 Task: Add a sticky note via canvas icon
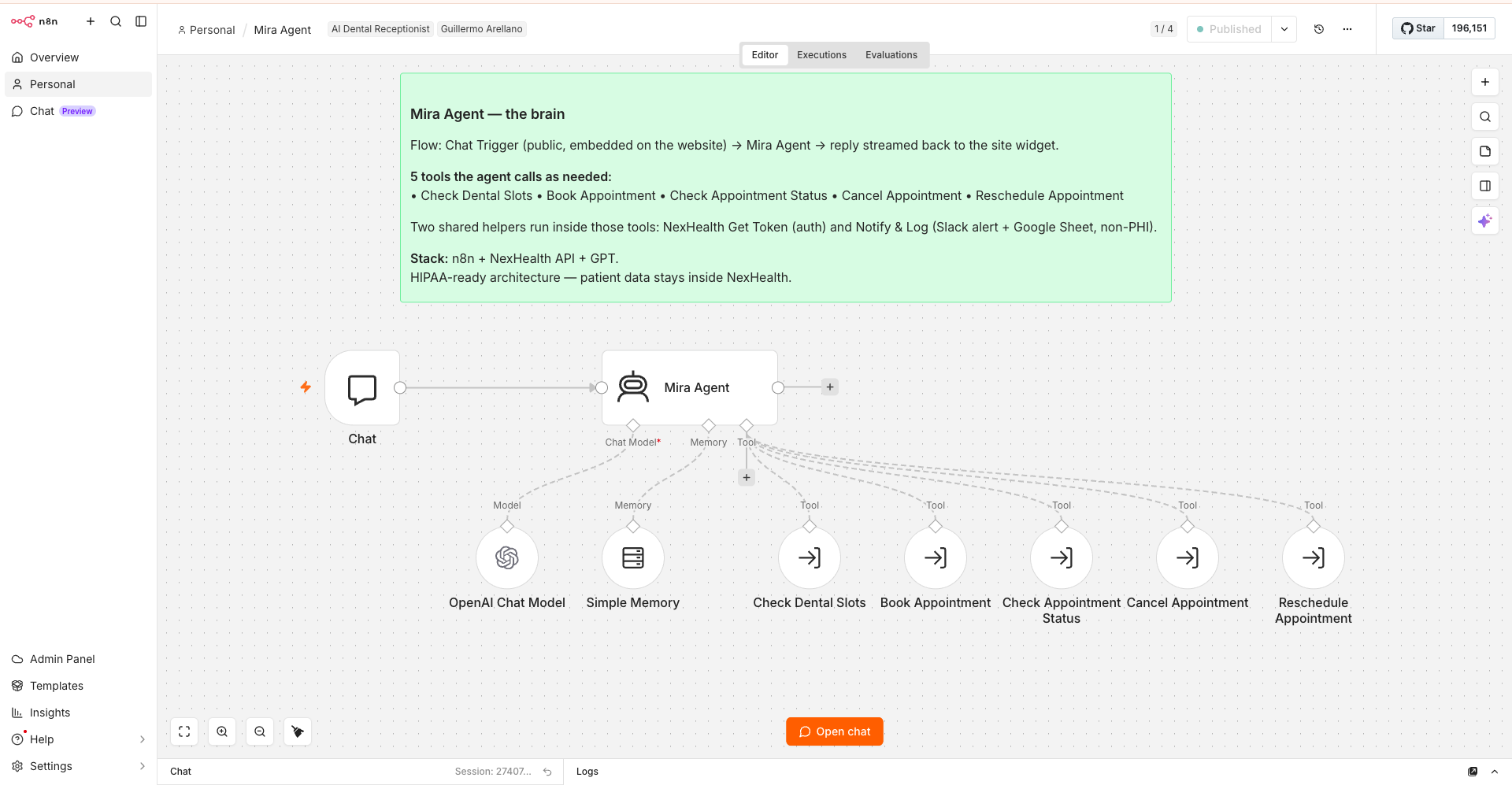1485,151
